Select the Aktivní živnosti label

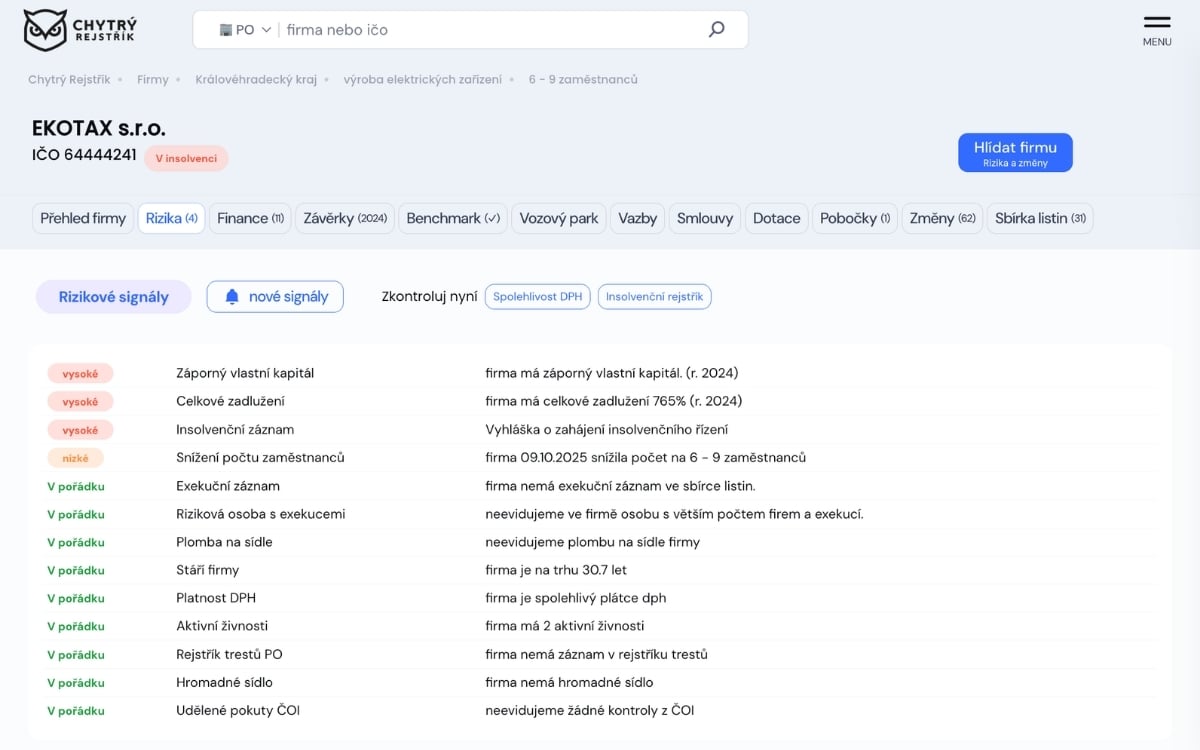(222, 626)
